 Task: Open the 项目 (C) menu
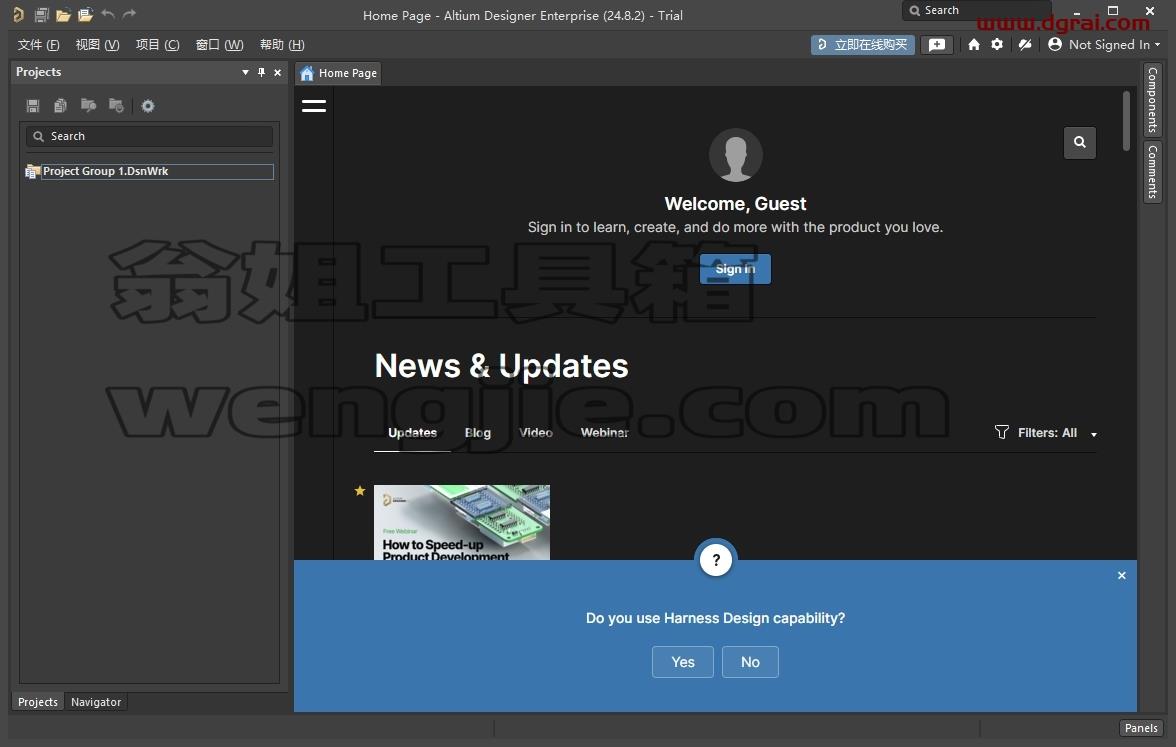[158, 45]
